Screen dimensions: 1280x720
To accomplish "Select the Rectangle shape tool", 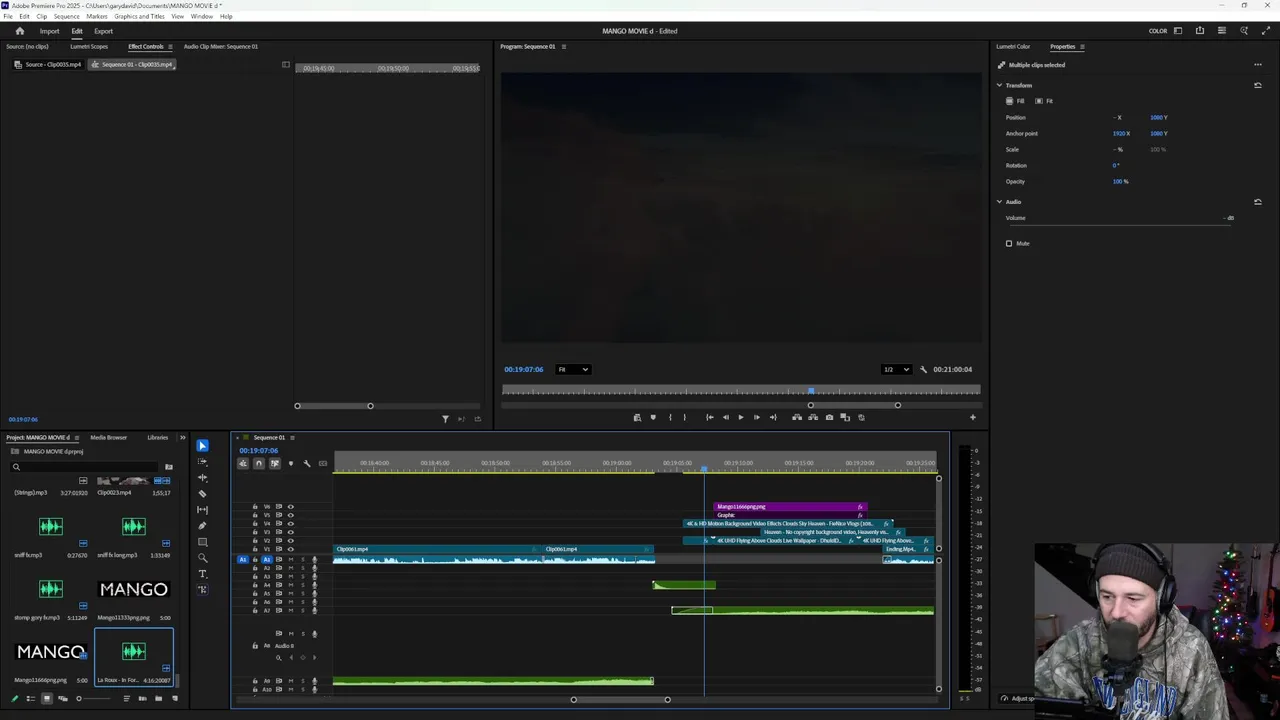I will pos(202,542).
